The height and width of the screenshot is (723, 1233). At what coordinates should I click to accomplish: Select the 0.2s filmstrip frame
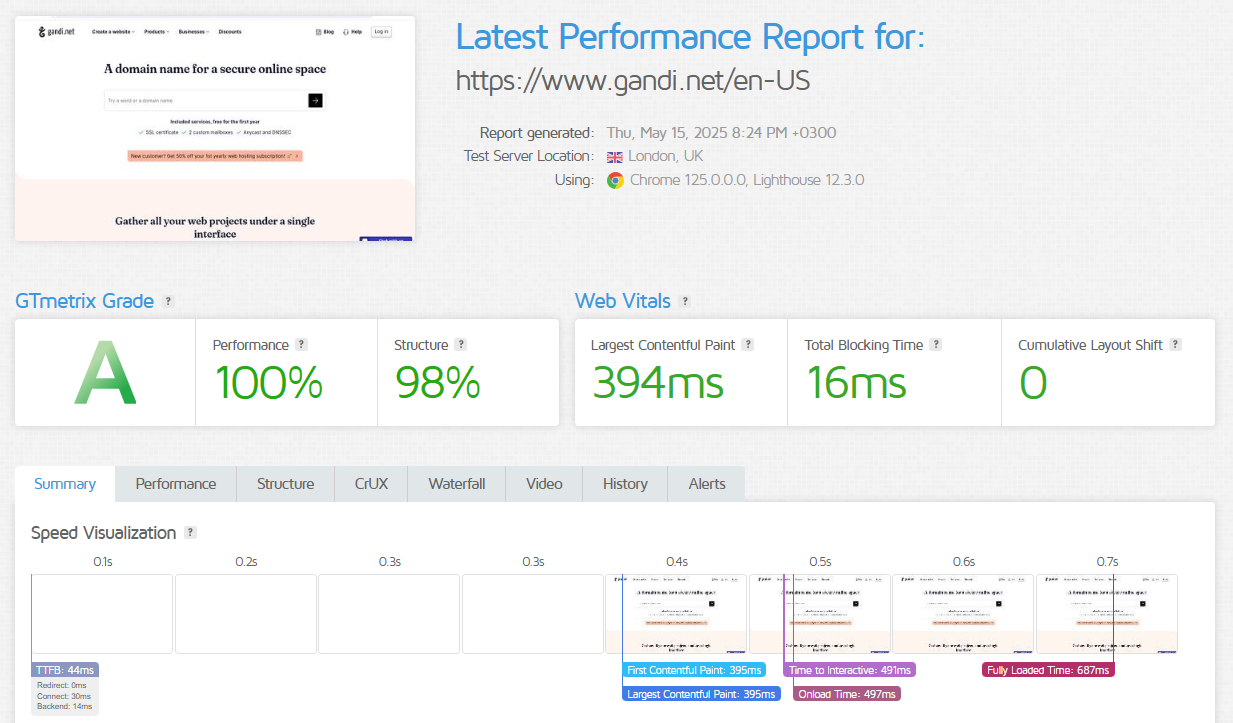[246, 614]
